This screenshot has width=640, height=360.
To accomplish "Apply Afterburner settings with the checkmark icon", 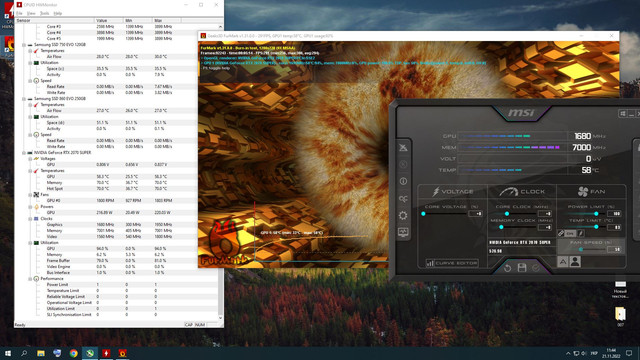I will click(536, 268).
